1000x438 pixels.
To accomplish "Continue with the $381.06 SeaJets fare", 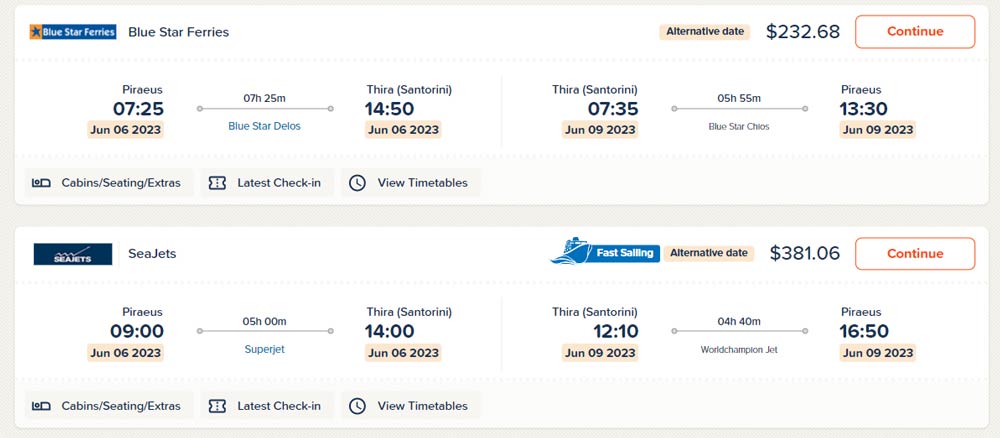I will (914, 254).
